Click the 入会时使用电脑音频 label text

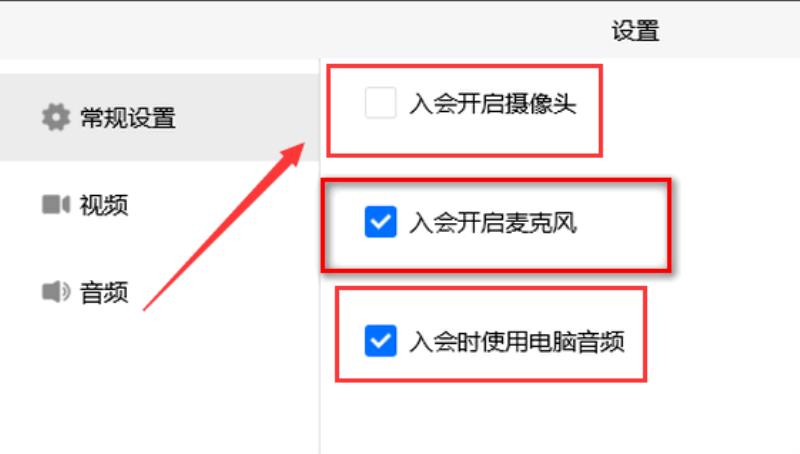(x=516, y=342)
